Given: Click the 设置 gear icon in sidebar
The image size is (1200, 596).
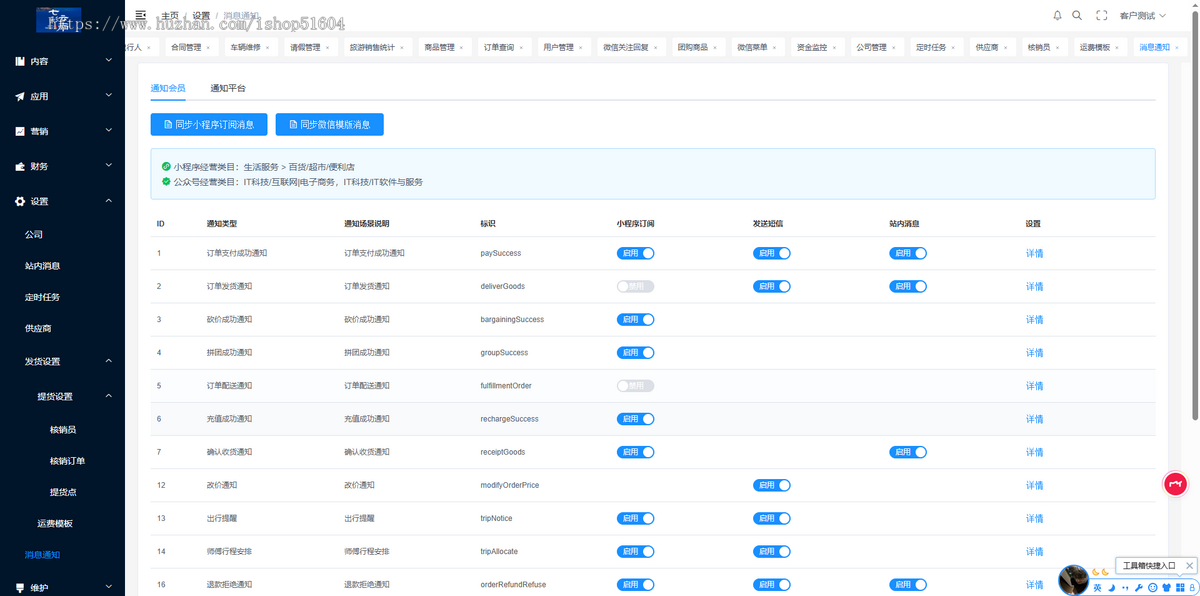Looking at the screenshot, I should coord(20,201).
